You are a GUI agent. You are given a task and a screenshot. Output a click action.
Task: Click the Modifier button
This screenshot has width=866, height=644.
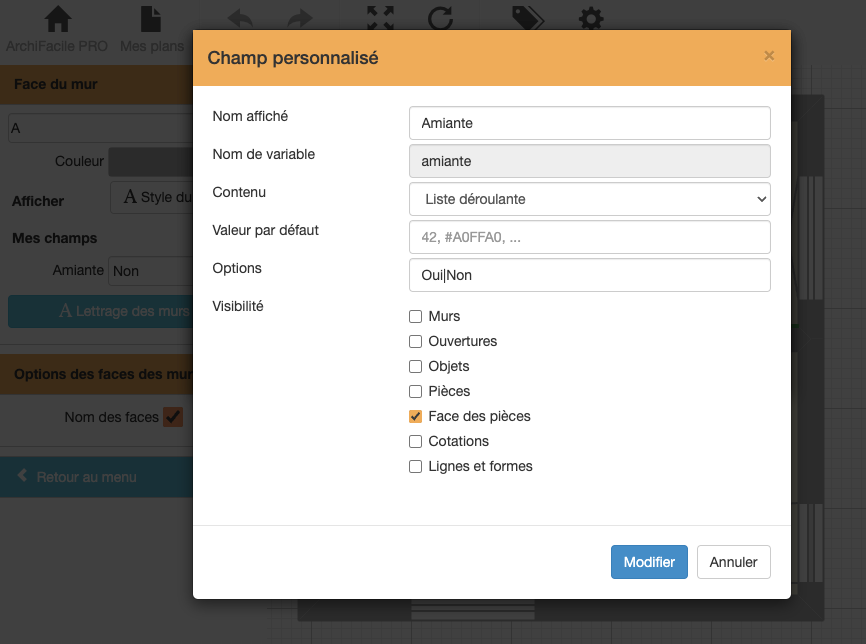click(x=649, y=562)
